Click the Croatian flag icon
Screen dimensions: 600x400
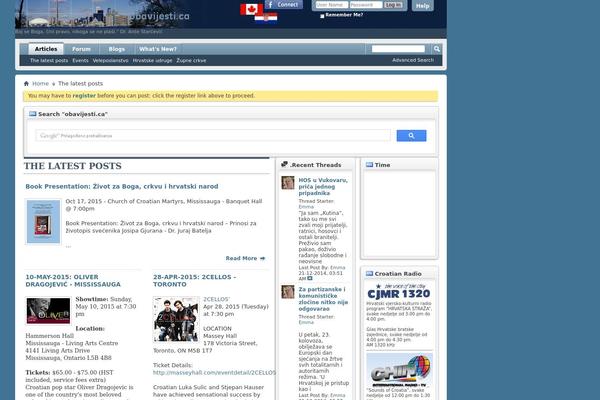(266, 18)
